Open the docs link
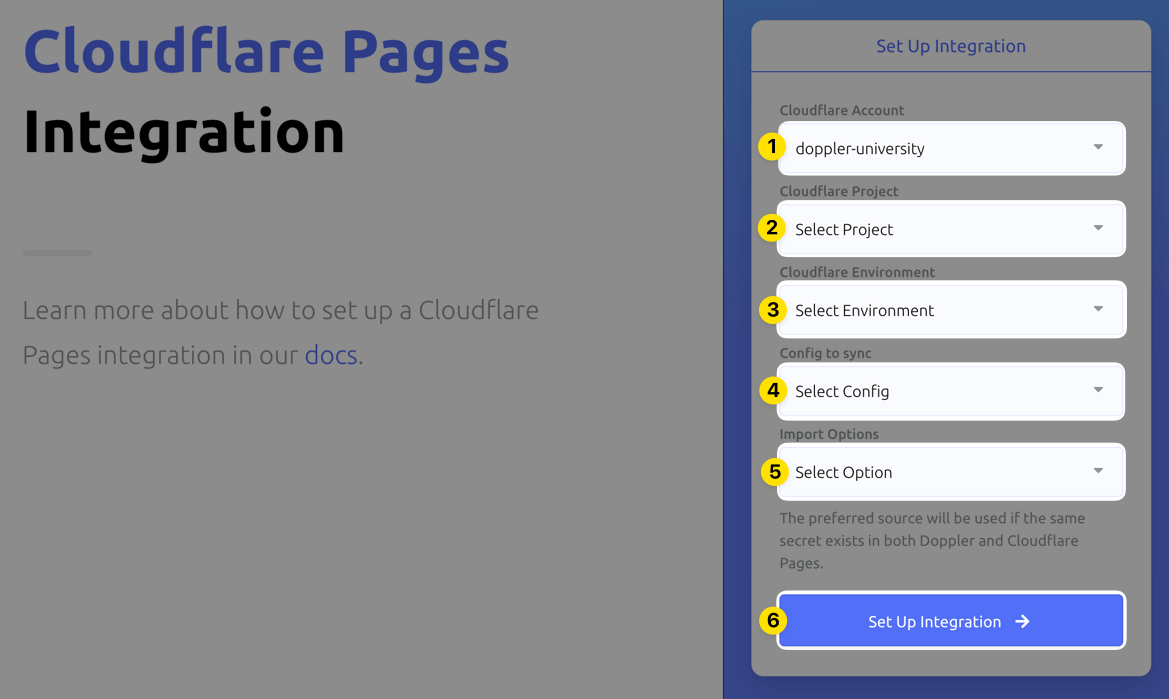 point(331,355)
